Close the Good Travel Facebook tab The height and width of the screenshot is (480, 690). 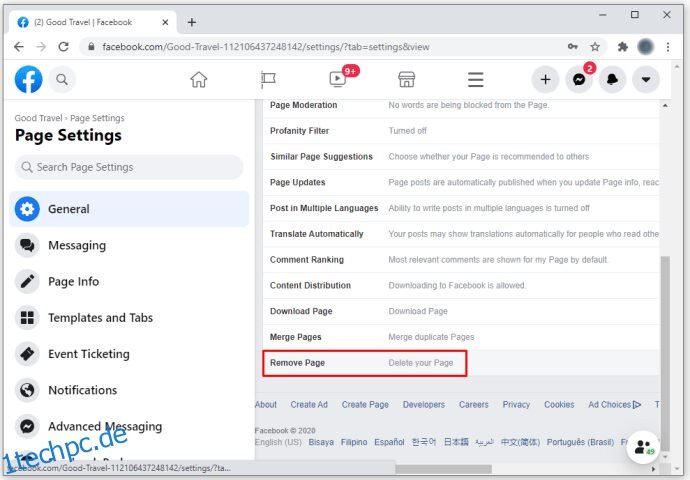coord(165,22)
